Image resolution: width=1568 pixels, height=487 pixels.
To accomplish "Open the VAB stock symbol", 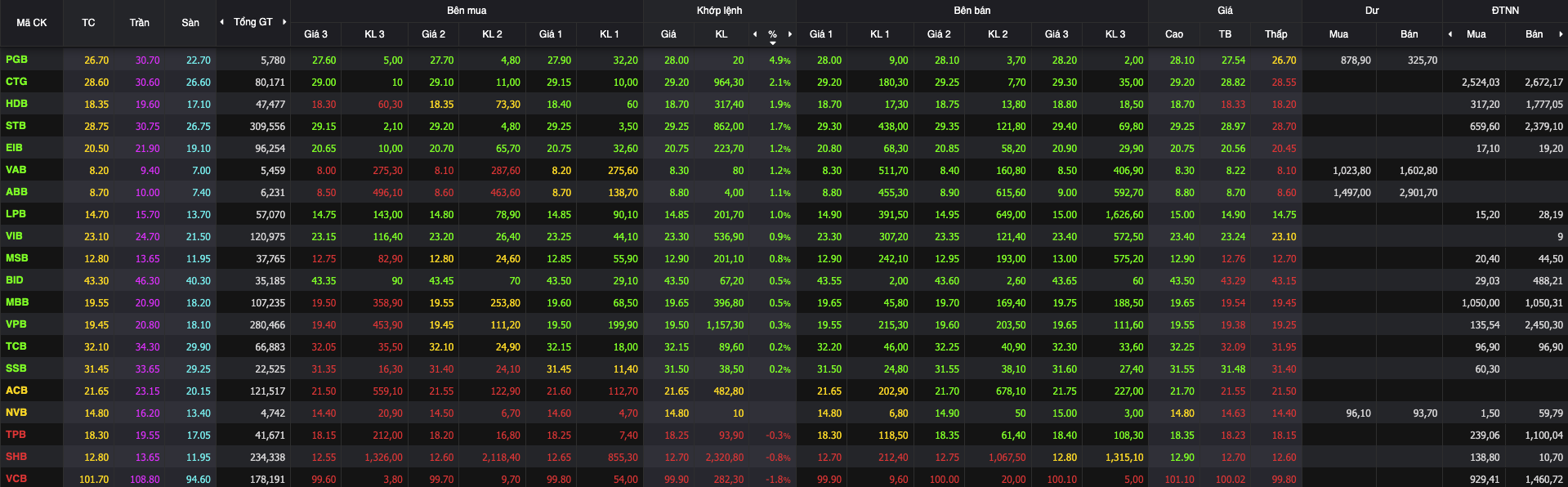I will click(x=16, y=170).
